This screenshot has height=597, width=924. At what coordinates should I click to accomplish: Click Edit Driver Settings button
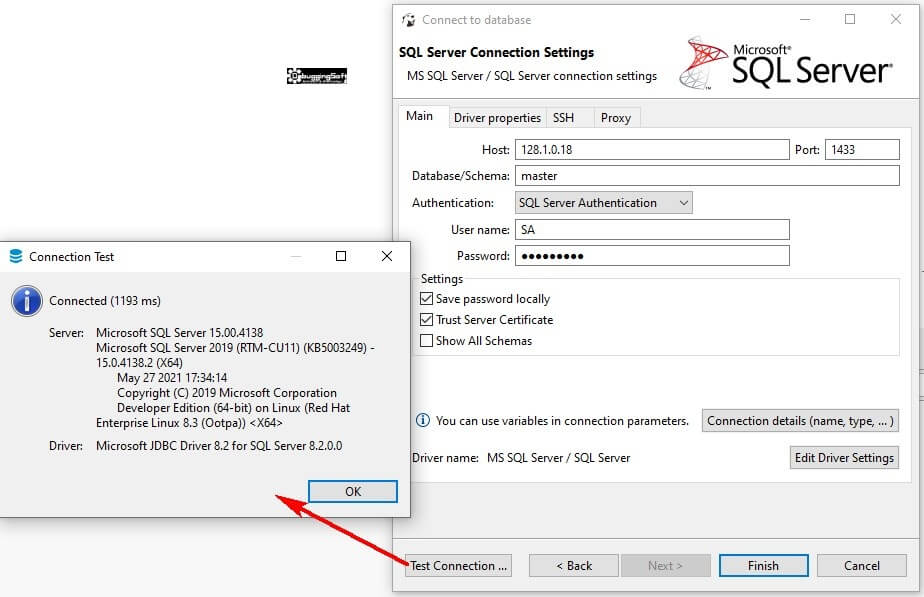point(844,458)
